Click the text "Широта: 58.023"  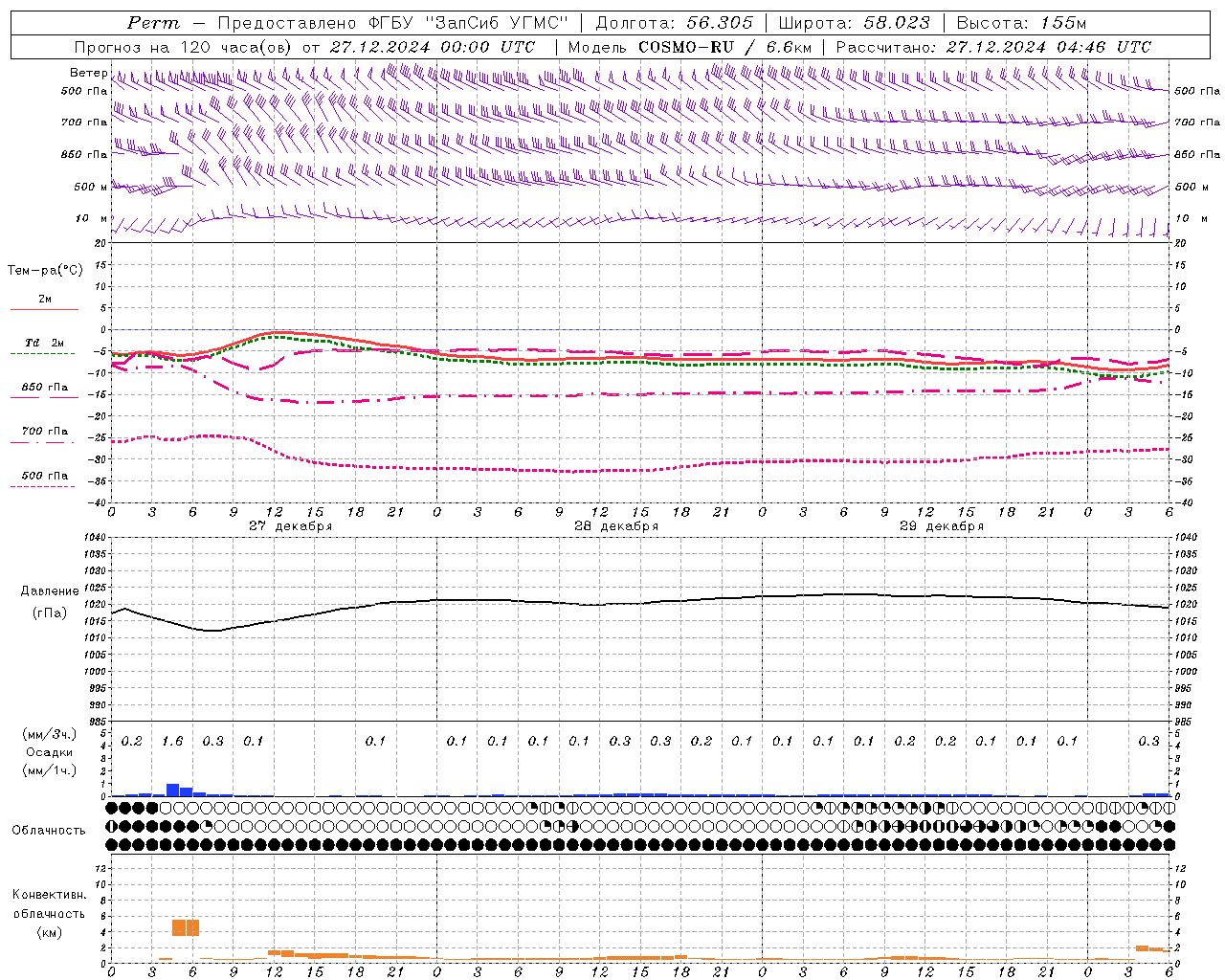(855, 23)
